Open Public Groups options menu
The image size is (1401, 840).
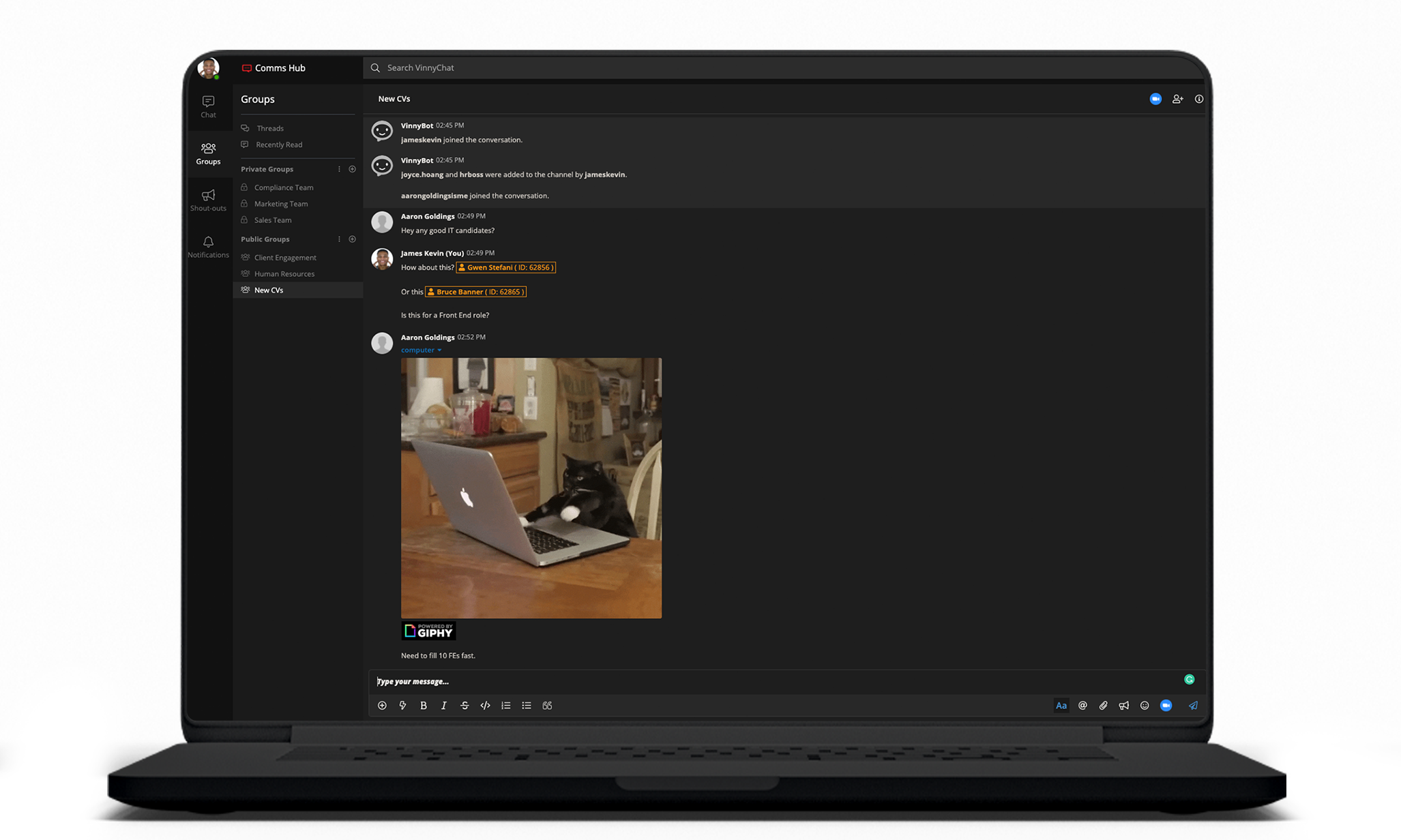click(339, 239)
